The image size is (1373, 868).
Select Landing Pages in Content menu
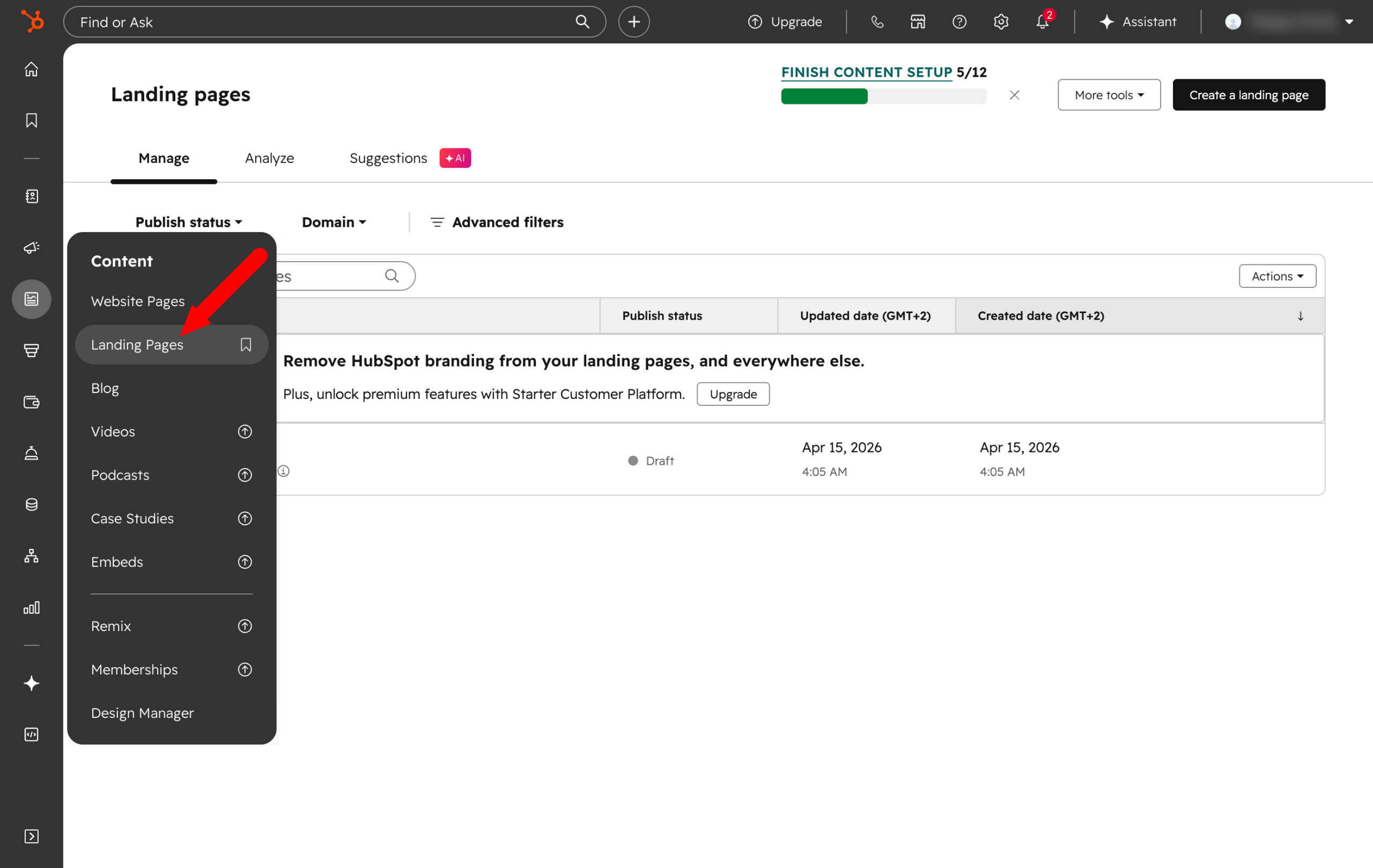[172, 345]
